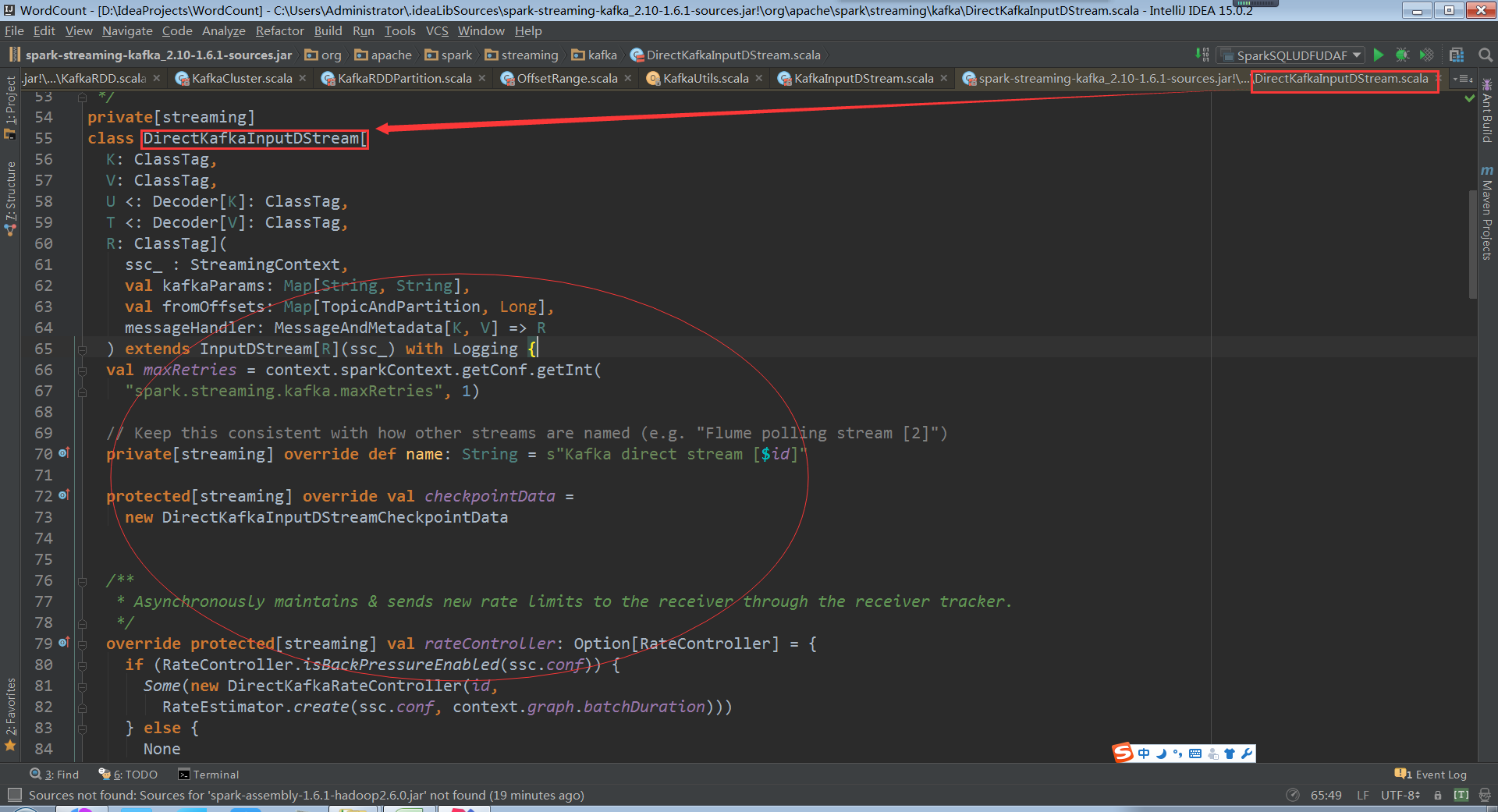Toggle Sogou punctuation mode icon
The height and width of the screenshot is (812, 1498).
pyautogui.click(x=1177, y=753)
